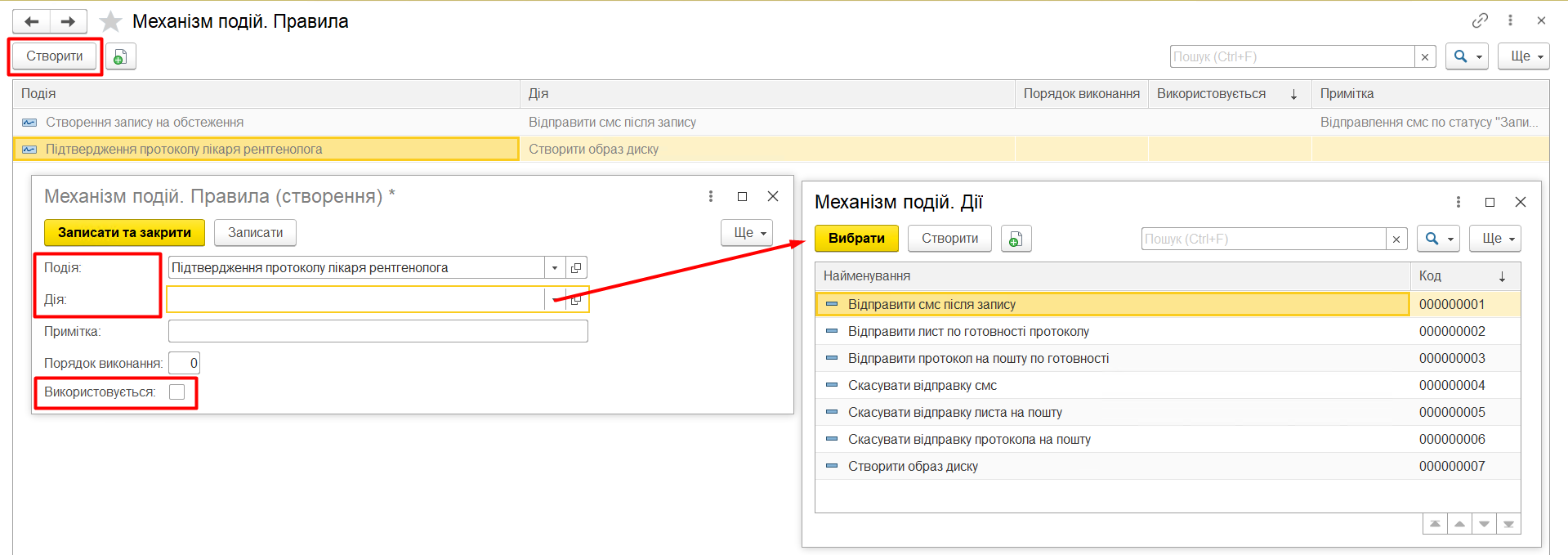Clear the main search field with X
Viewport: 1568px width, 555px height.
pyautogui.click(x=1425, y=56)
